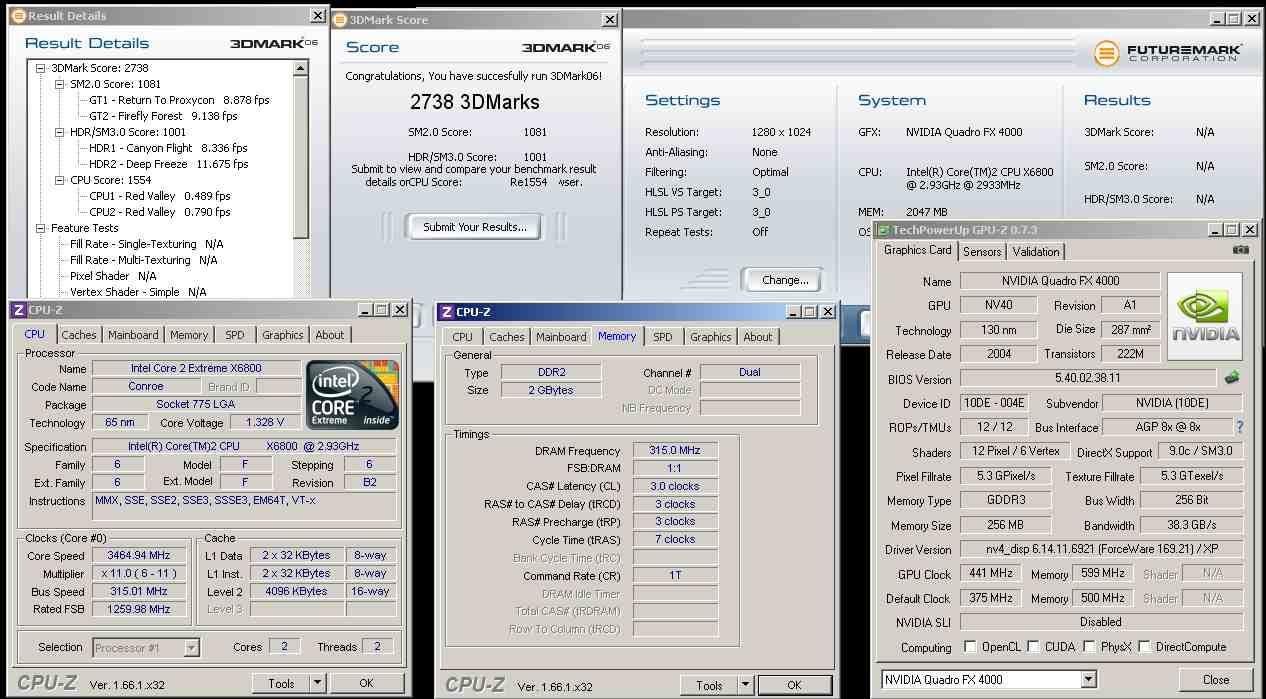This screenshot has height=699, width=1266.
Task: Select GT1 - Return To Proxycon row
Action: [x=179, y=100]
